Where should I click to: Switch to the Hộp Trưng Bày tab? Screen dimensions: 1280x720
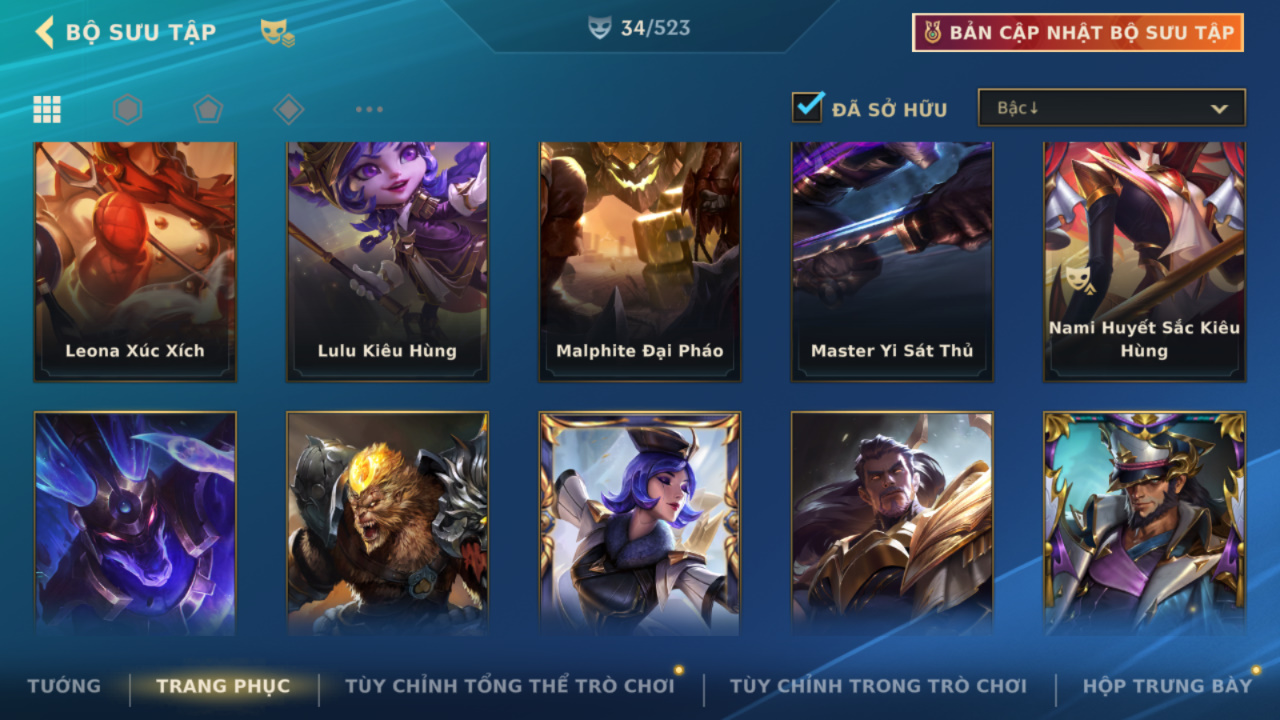click(x=1167, y=686)
